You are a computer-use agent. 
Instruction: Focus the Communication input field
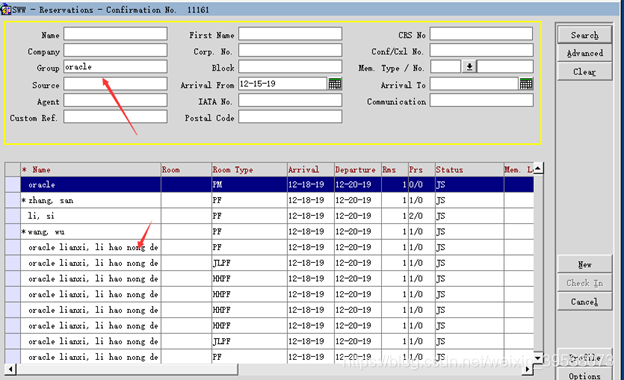click(482, 100)
